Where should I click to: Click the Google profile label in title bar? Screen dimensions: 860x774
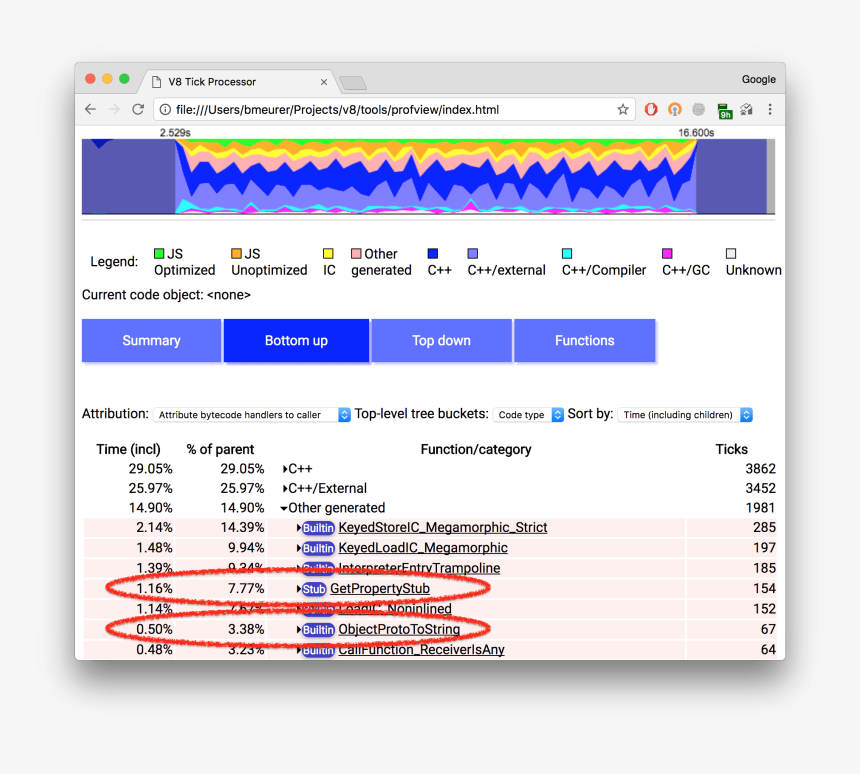759,79
